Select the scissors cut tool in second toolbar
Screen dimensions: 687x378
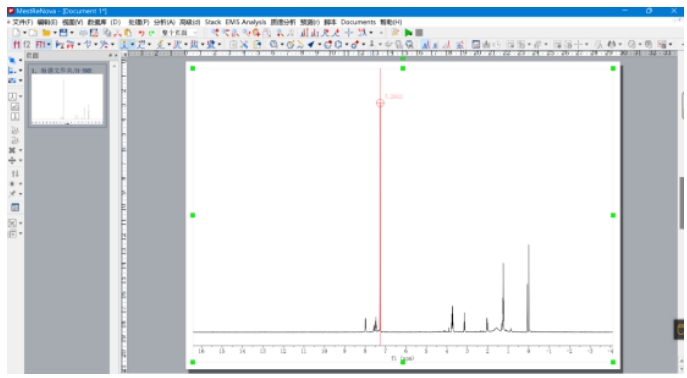(244, 44)
